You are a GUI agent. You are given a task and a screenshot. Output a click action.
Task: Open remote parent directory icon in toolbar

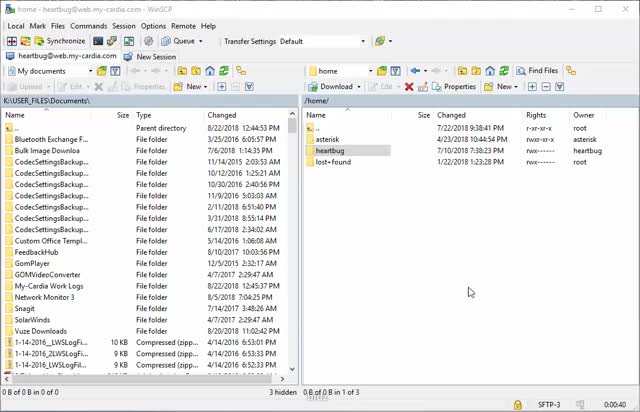462,71
